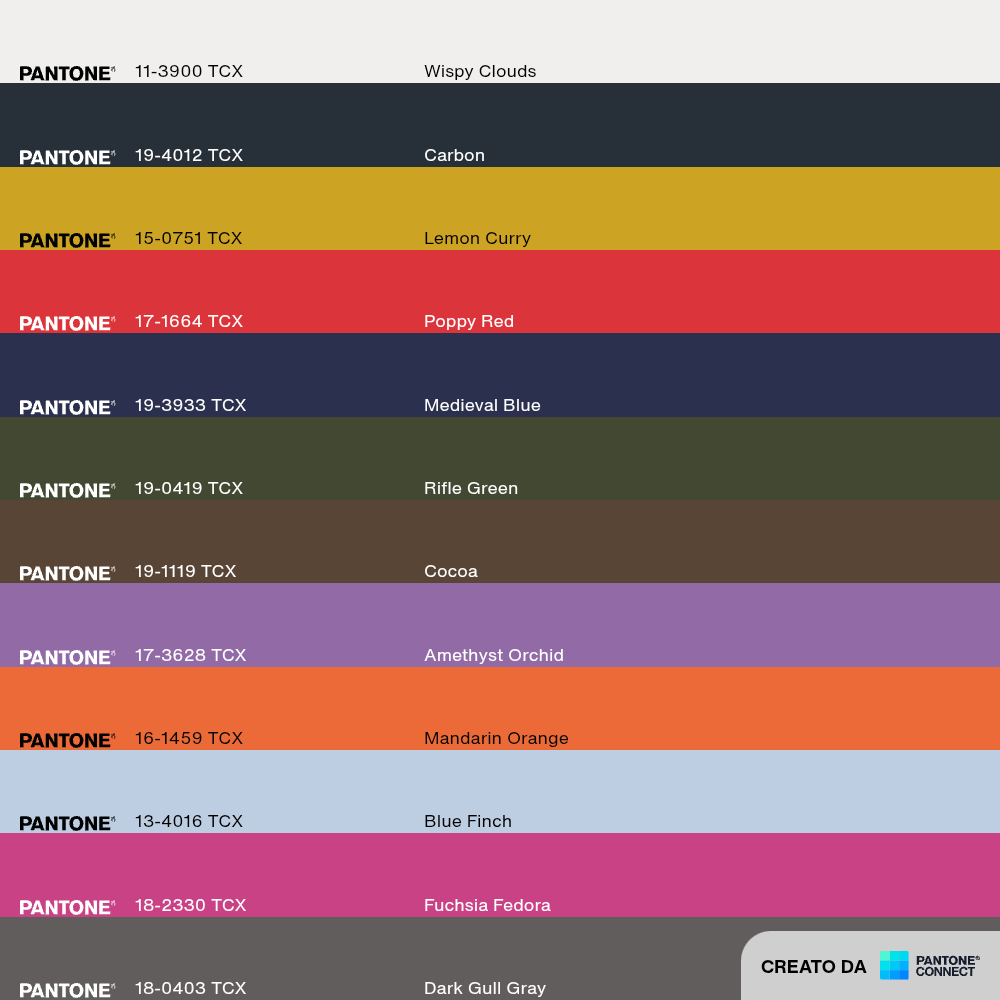Image resolution: width=1000 pixels, height=1000 pixels.
Task: Click the PANTONE logo on the Cocoa row
Action: [x=67, y=573]
